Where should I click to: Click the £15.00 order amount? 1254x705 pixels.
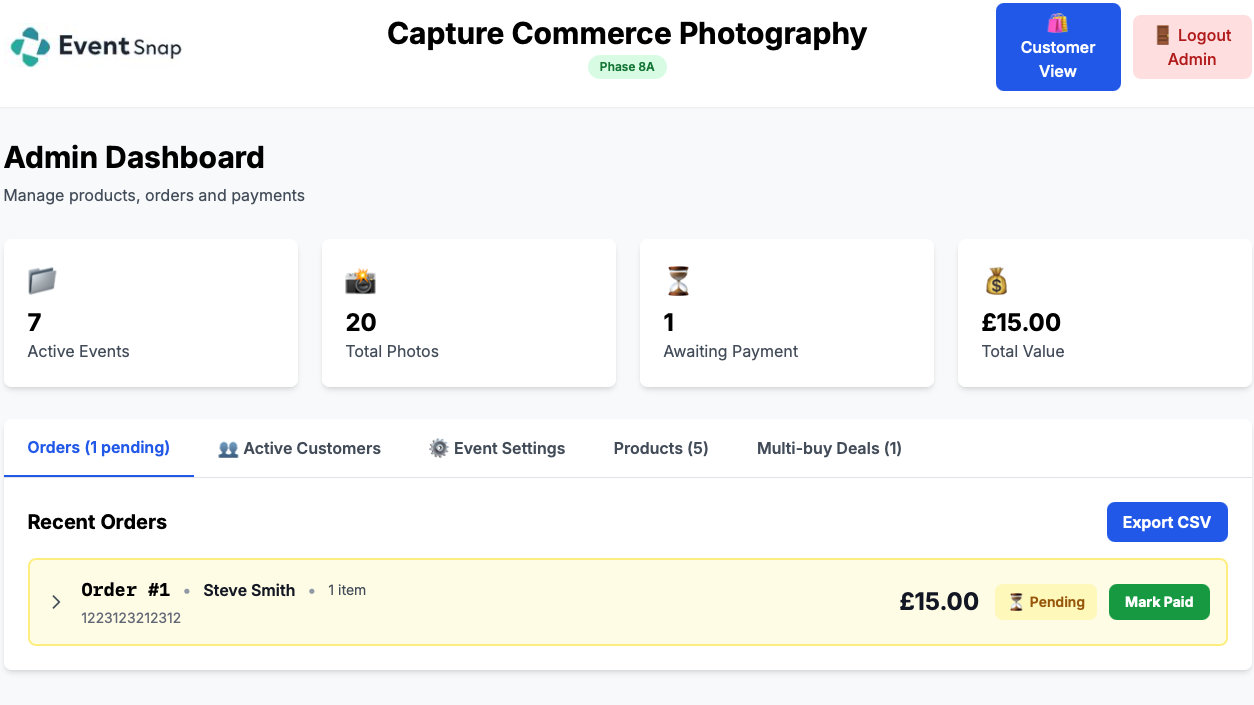pos(939,601)
